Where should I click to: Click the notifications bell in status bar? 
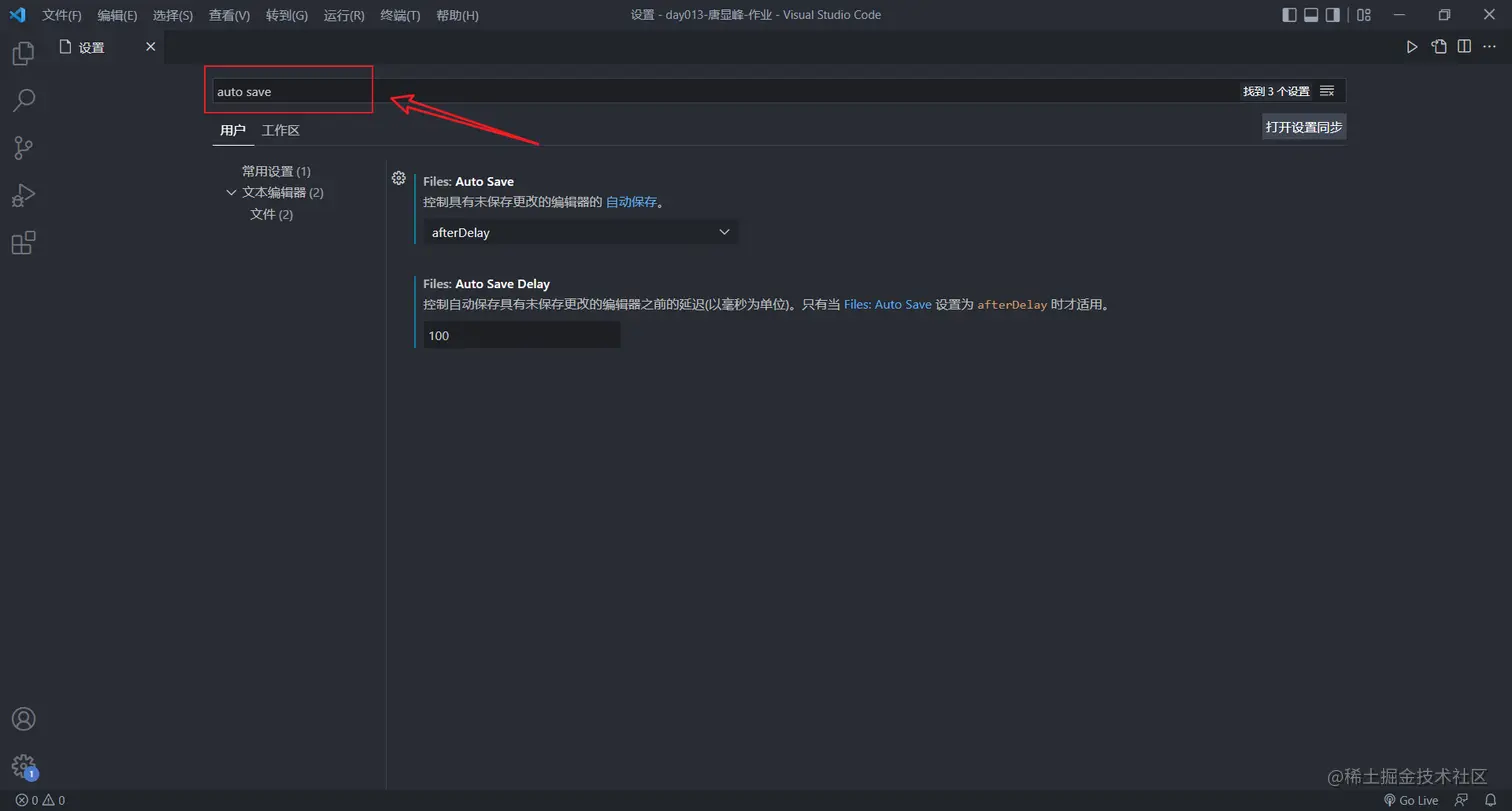[x=1490, y=800]
